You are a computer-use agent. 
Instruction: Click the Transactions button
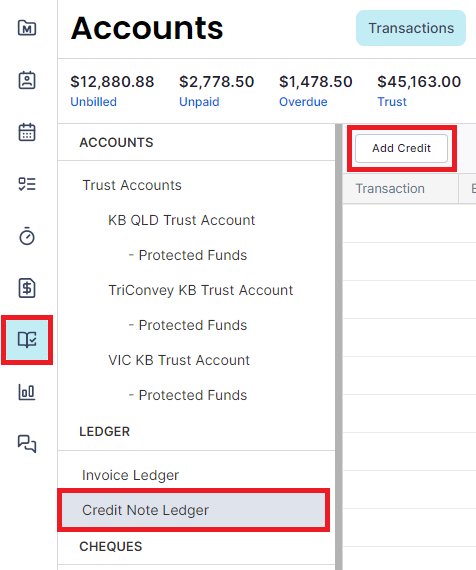tap(411, 28)
